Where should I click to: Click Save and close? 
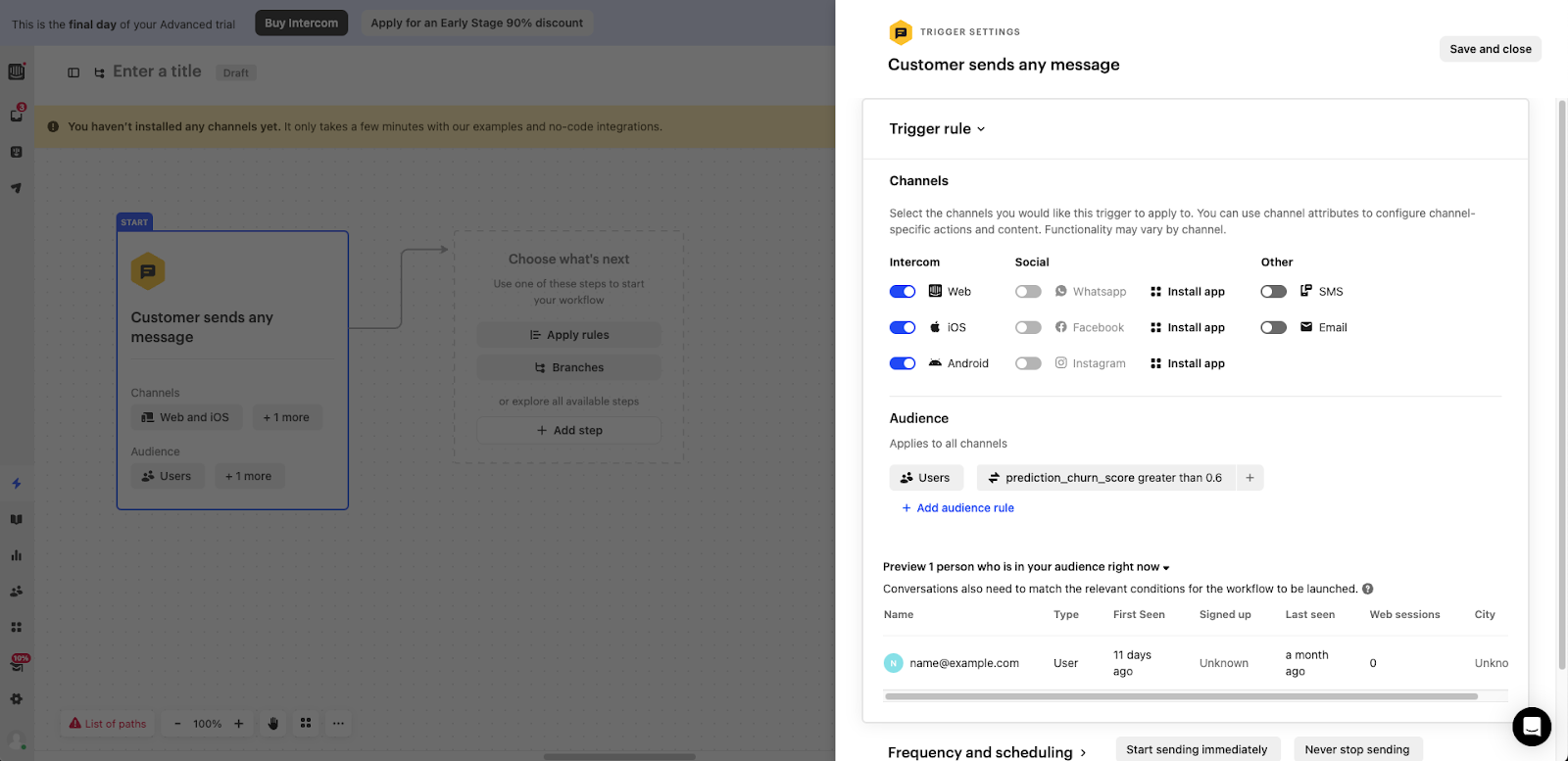1490,49
